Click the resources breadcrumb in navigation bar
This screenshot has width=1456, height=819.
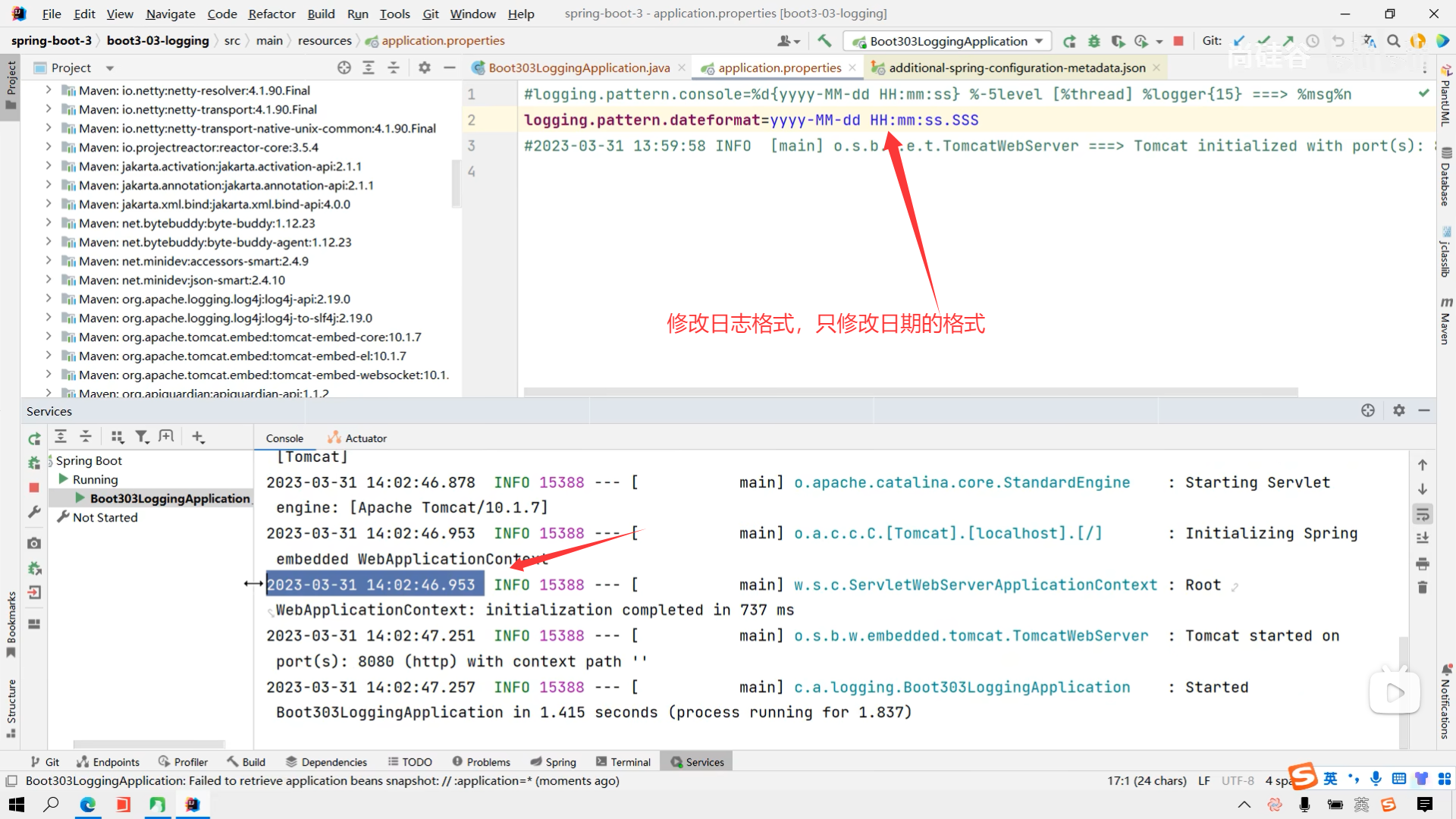point(325,41)
